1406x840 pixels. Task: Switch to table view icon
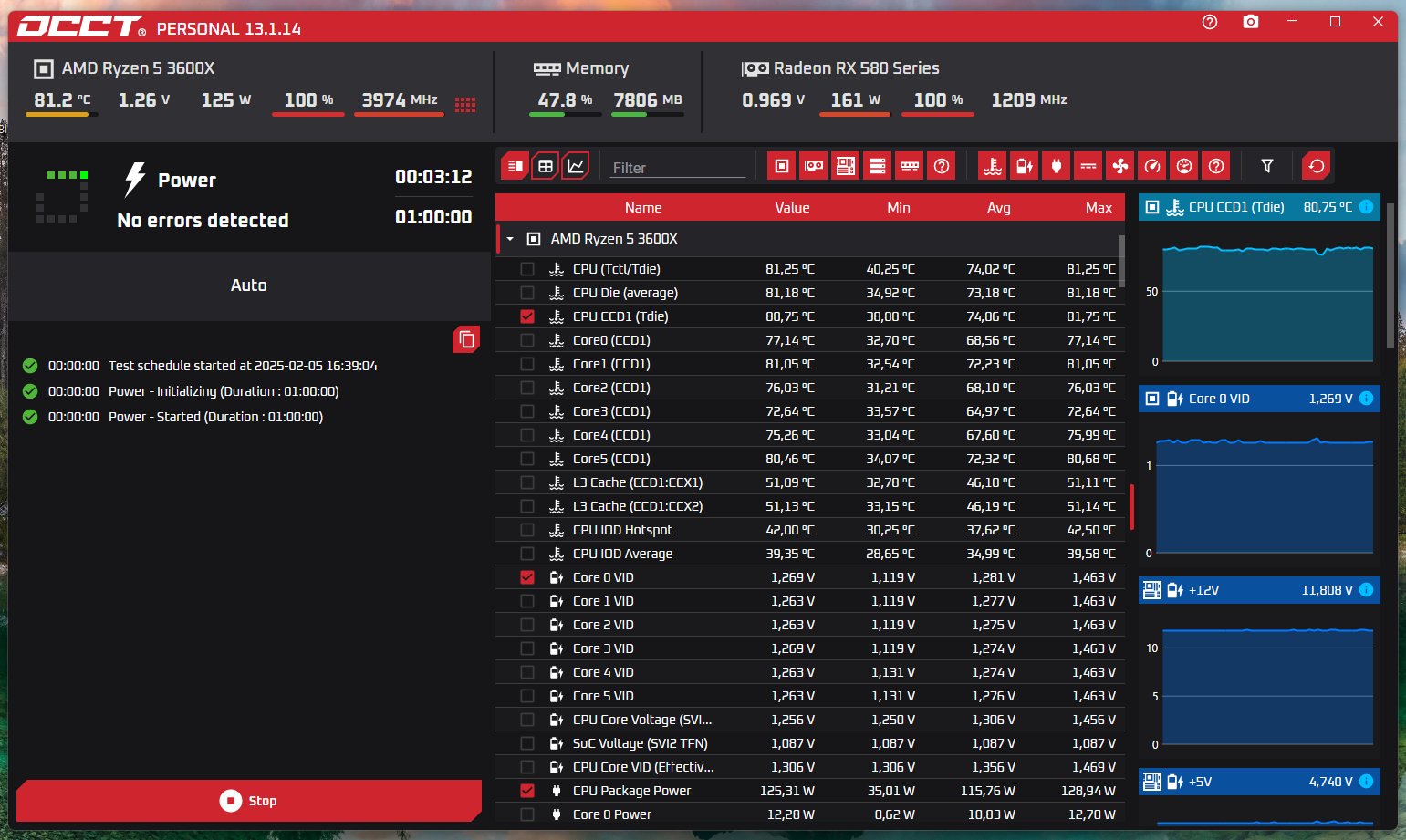pyautogui.click(x=546, y=166)
